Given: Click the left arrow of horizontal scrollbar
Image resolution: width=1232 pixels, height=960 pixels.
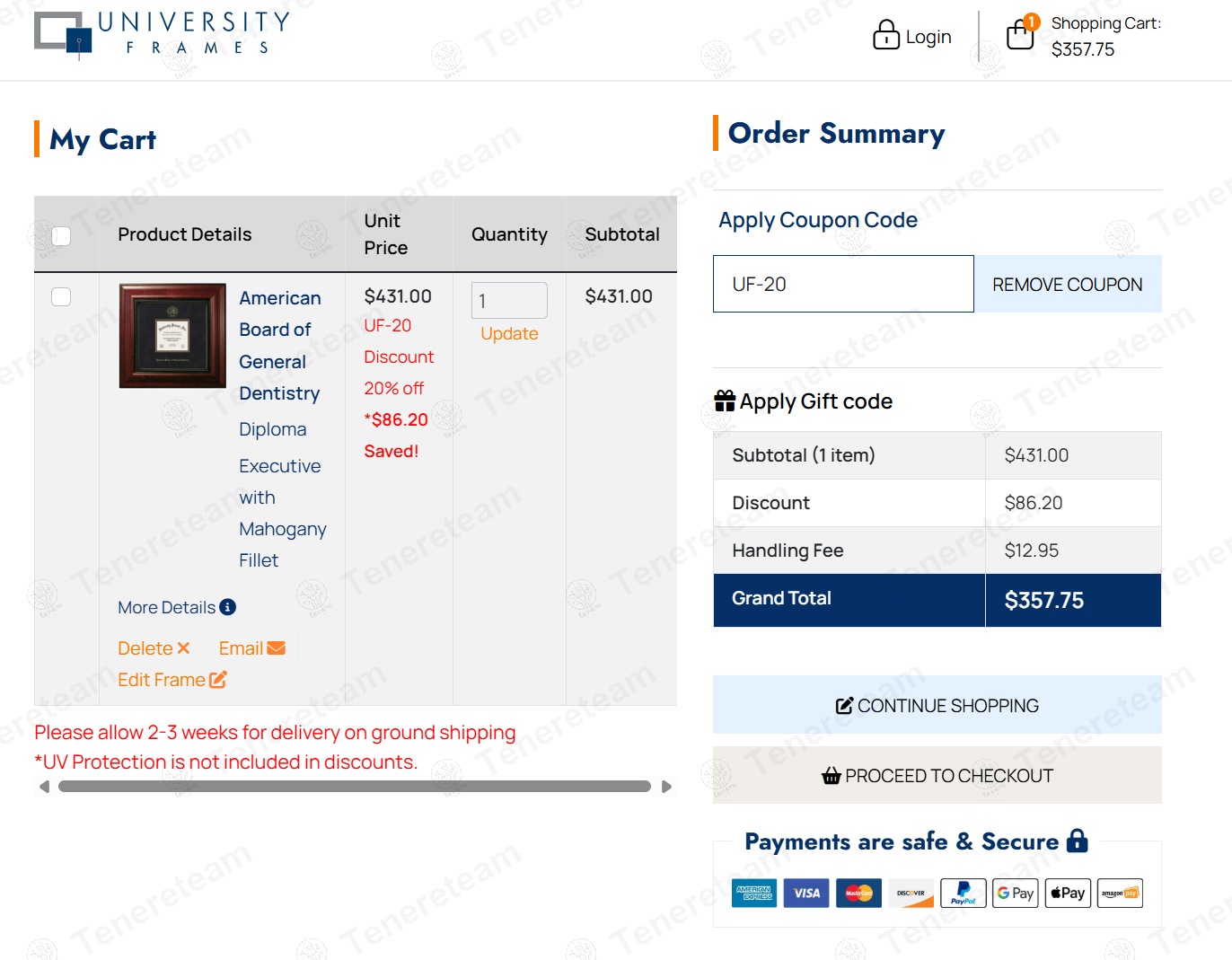Looking at the screenshot, I should [x=45, y=787].
